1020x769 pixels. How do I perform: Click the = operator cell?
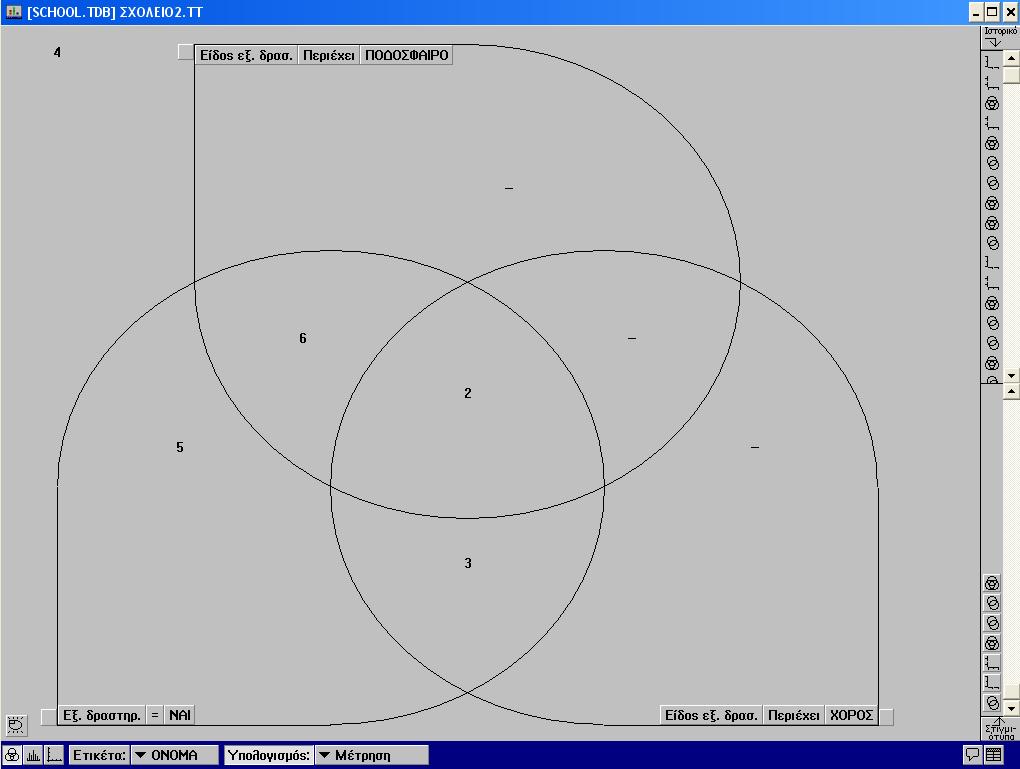point(155,715)
